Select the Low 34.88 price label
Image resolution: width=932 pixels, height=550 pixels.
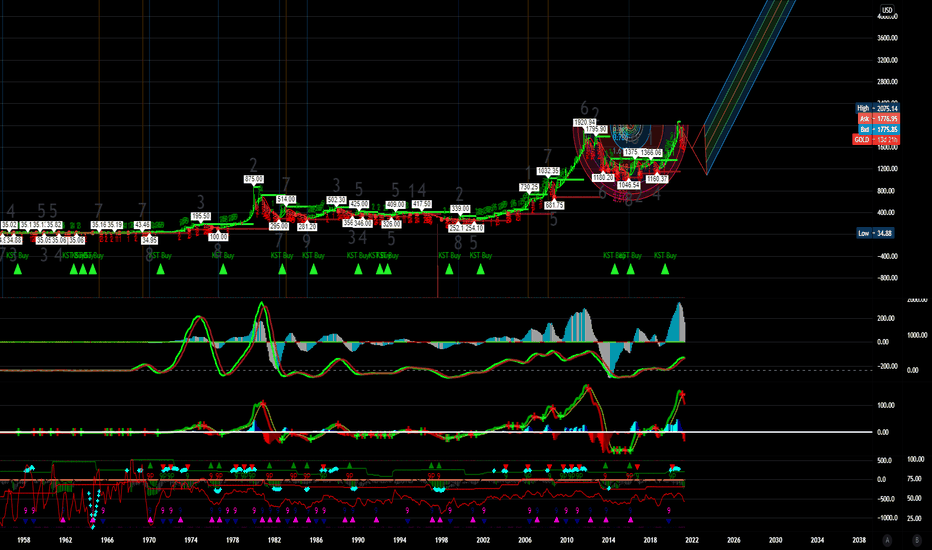tap(875, 233)
